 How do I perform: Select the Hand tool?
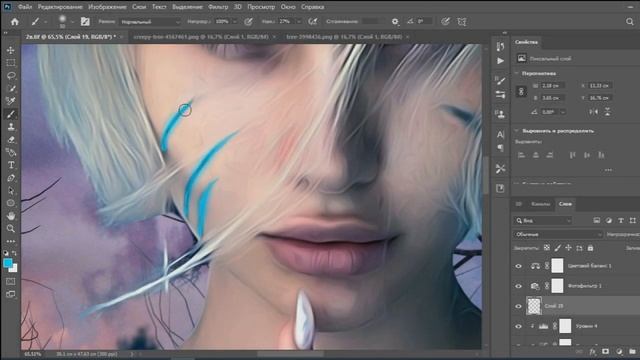pos(11,216)
